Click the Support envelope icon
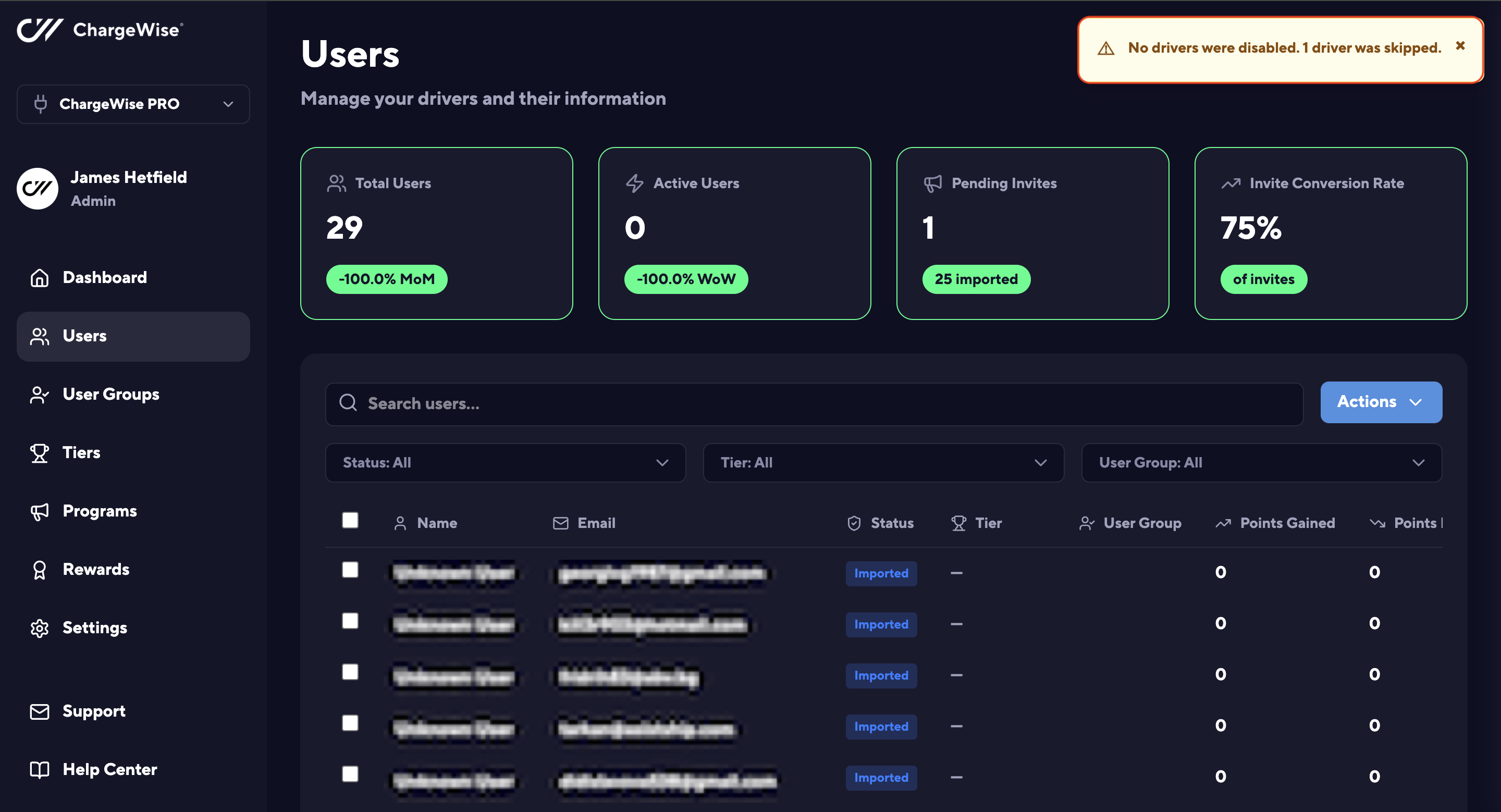 40,711
